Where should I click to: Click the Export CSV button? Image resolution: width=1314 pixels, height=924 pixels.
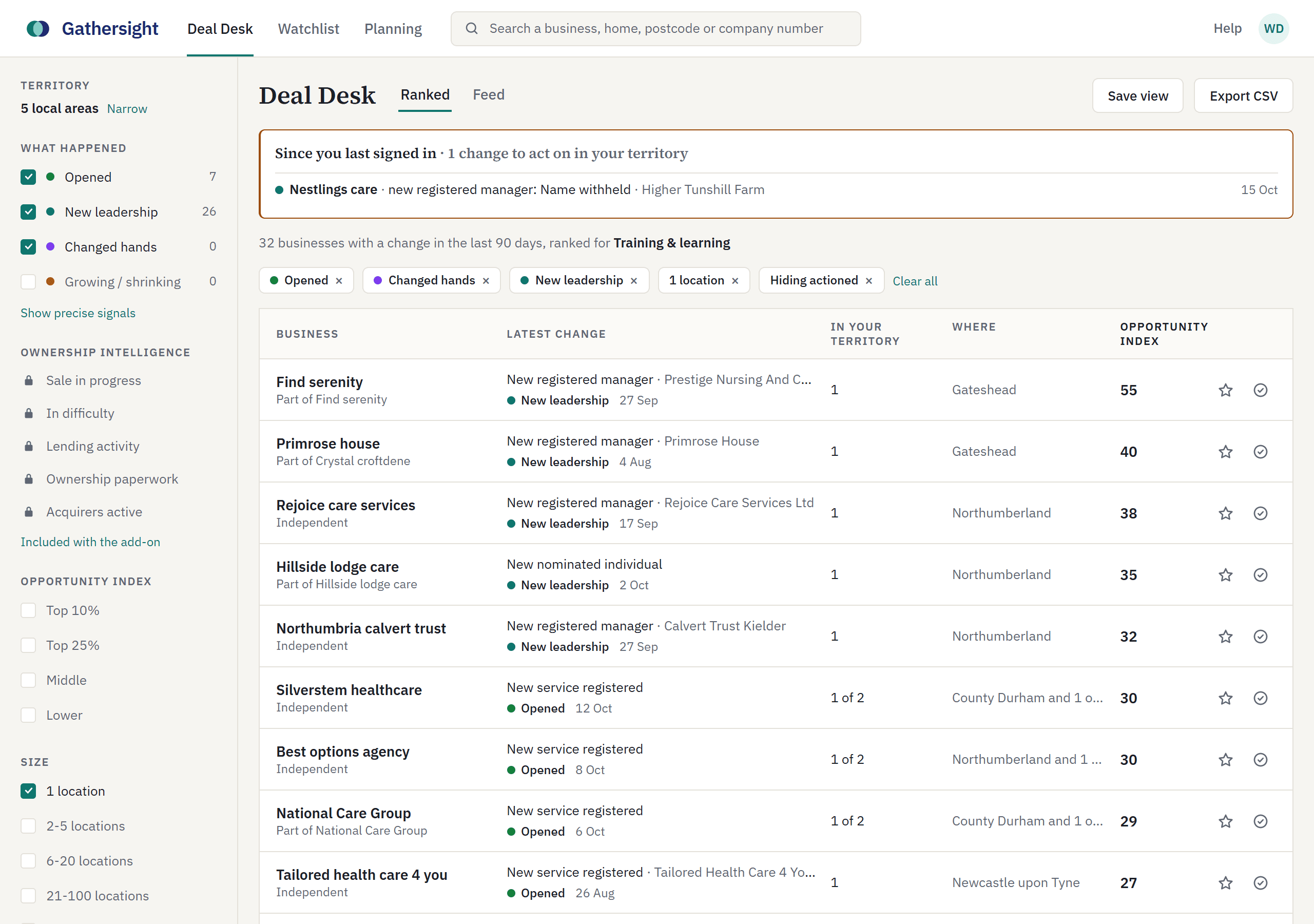[1243, 95]
